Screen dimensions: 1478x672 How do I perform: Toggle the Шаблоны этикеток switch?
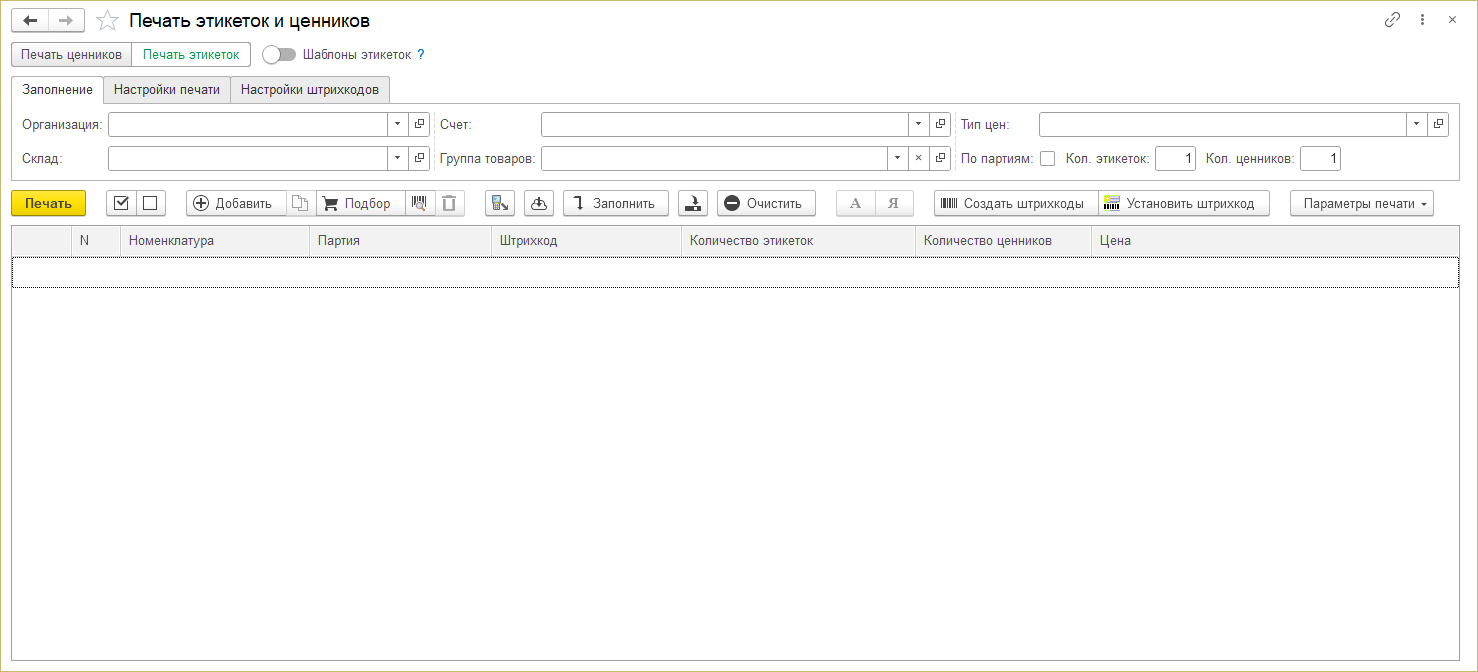point(278,55)
